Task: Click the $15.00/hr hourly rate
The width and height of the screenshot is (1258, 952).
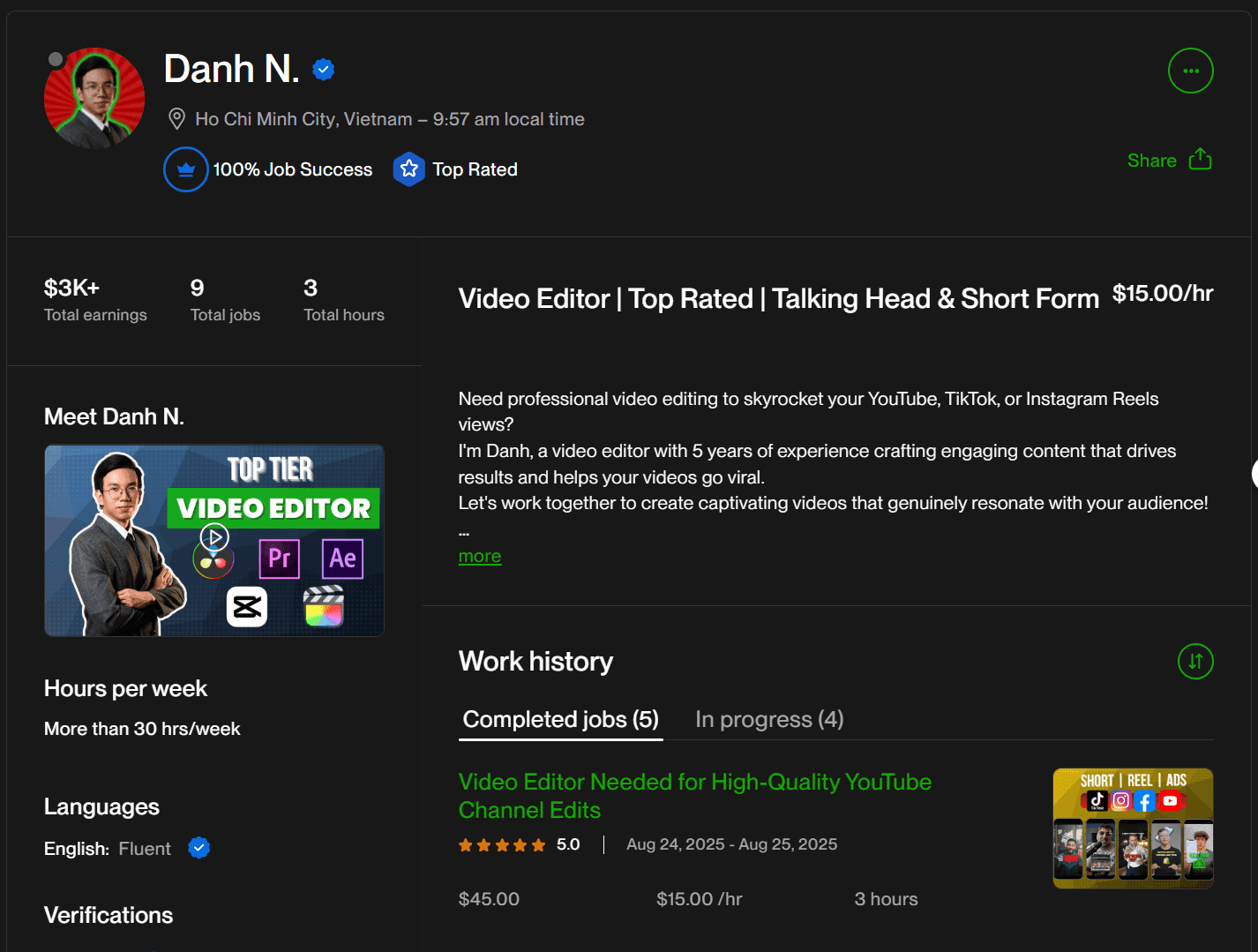Action: 1162,294
